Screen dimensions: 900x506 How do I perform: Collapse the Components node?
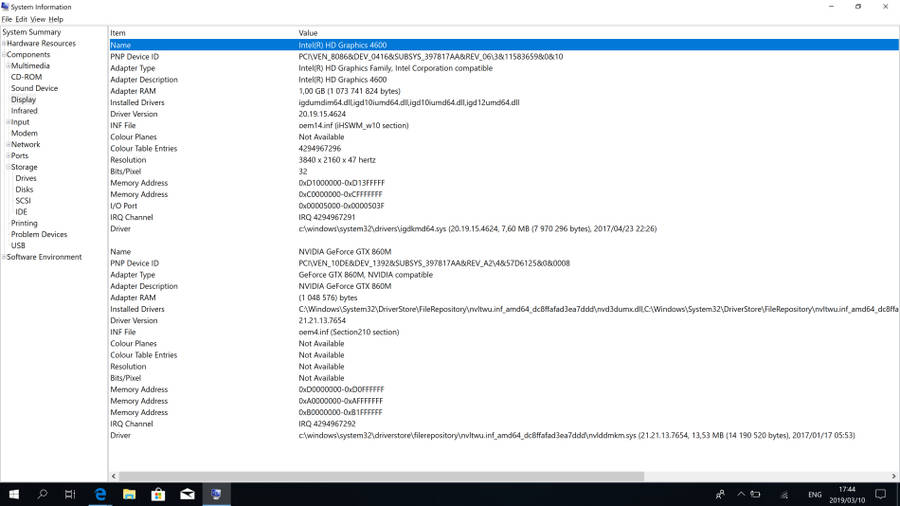[x=3, y=55]
